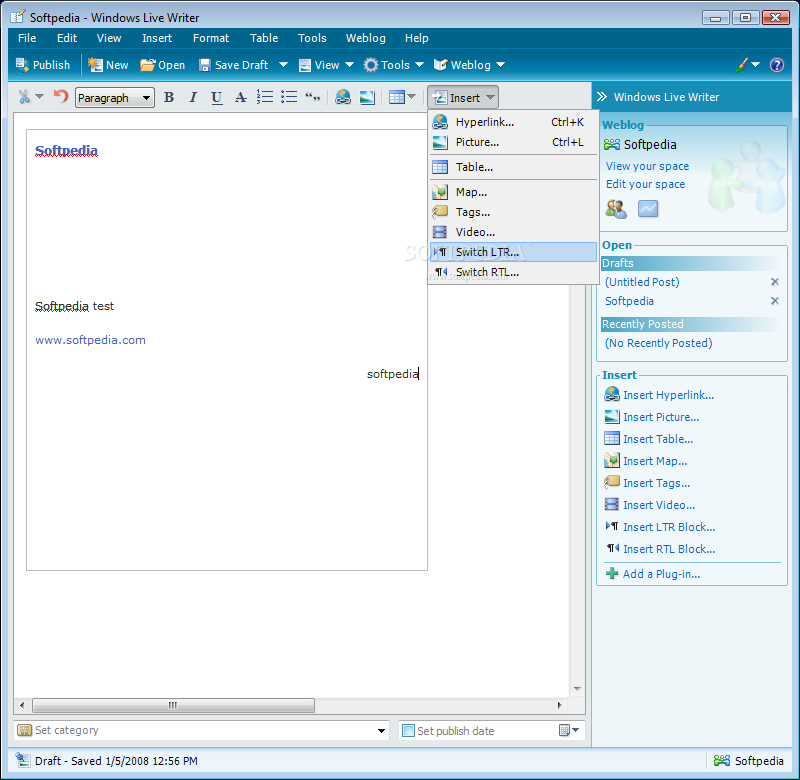Open the Set category dropdown
This screenshot has width=800, height=780.
pyautogui.click(x=381, y=731)
